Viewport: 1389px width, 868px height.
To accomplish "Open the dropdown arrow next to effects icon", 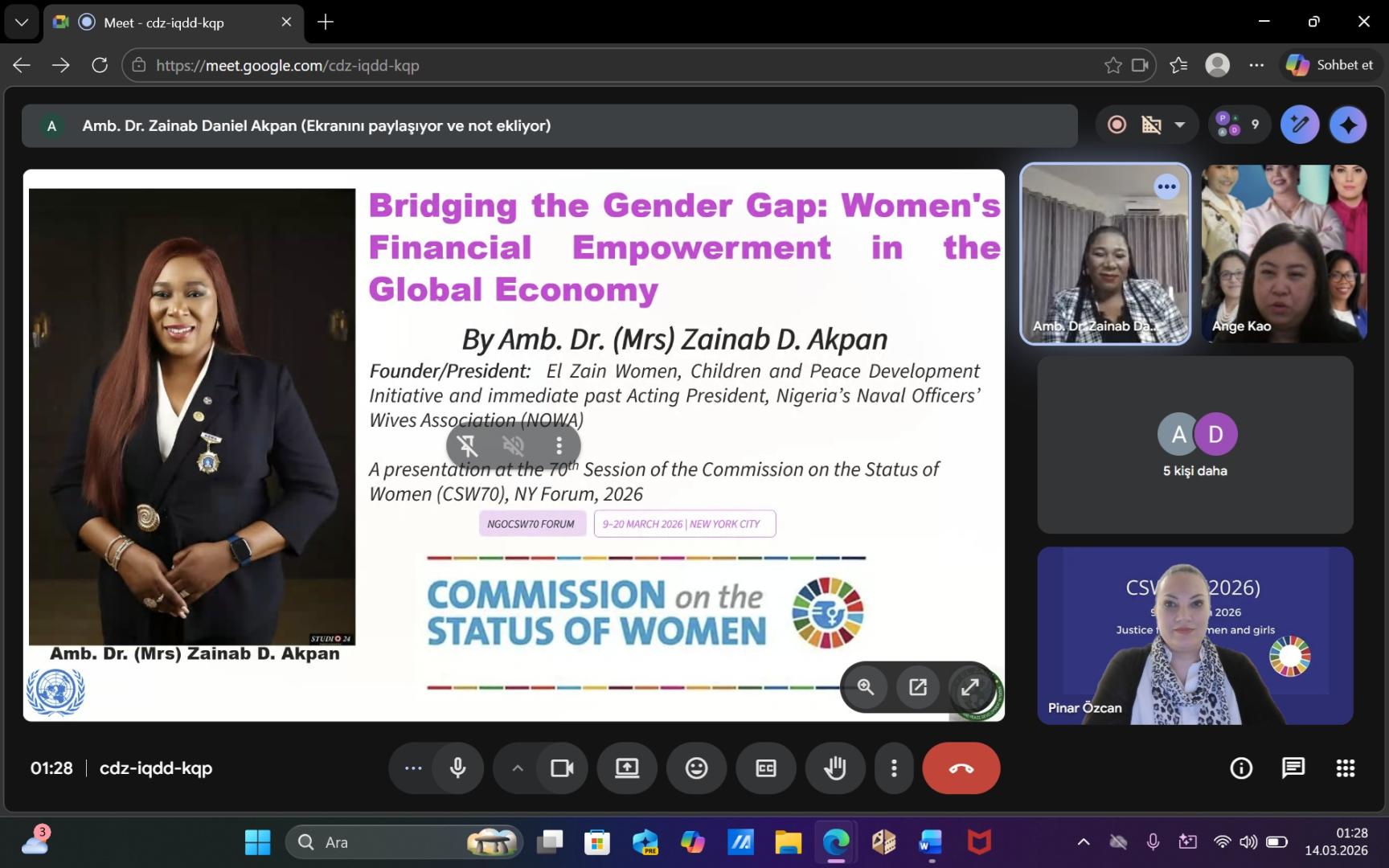I will [1179, 125].
